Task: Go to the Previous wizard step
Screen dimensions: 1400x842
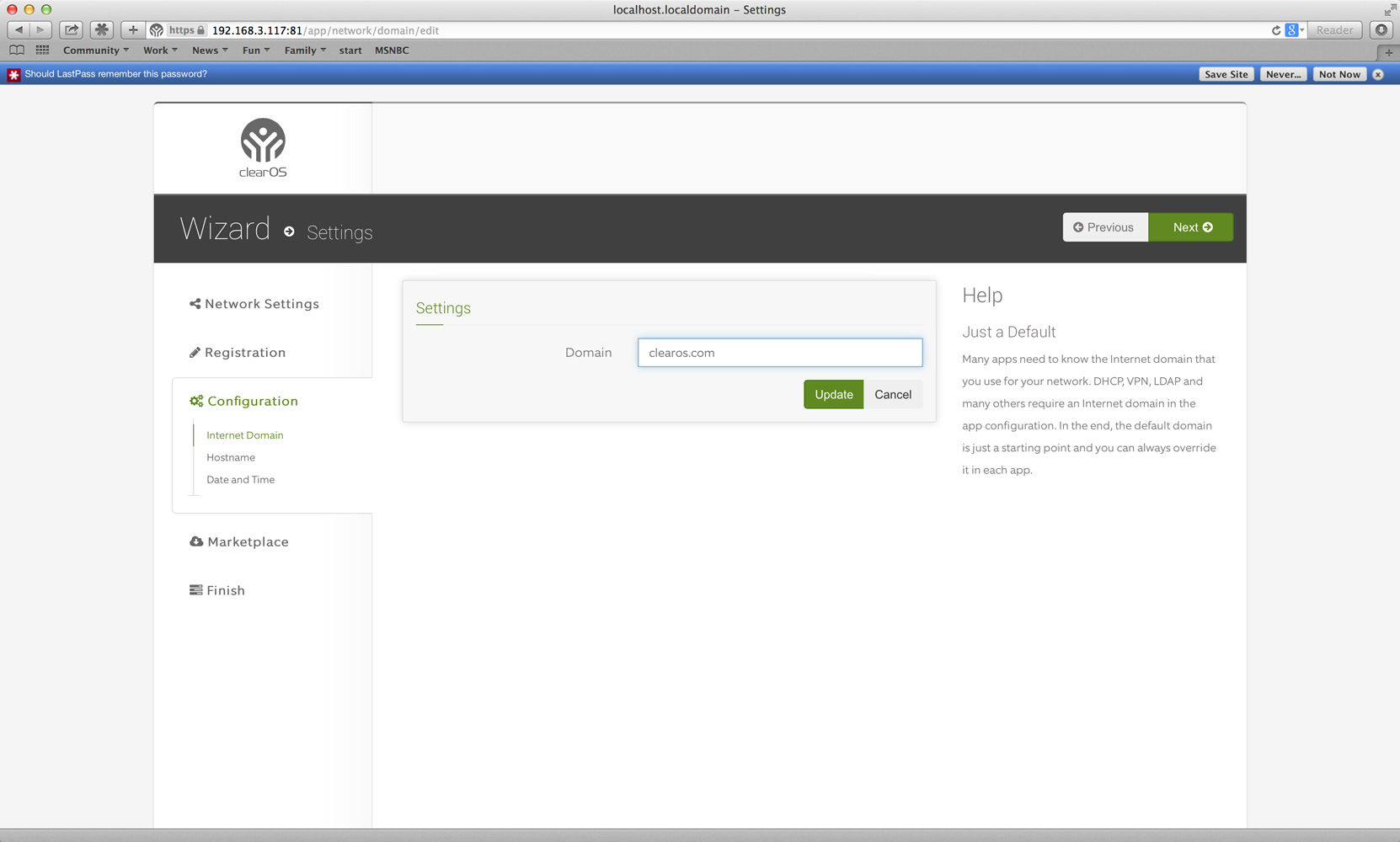Action: click(1104, 227)
